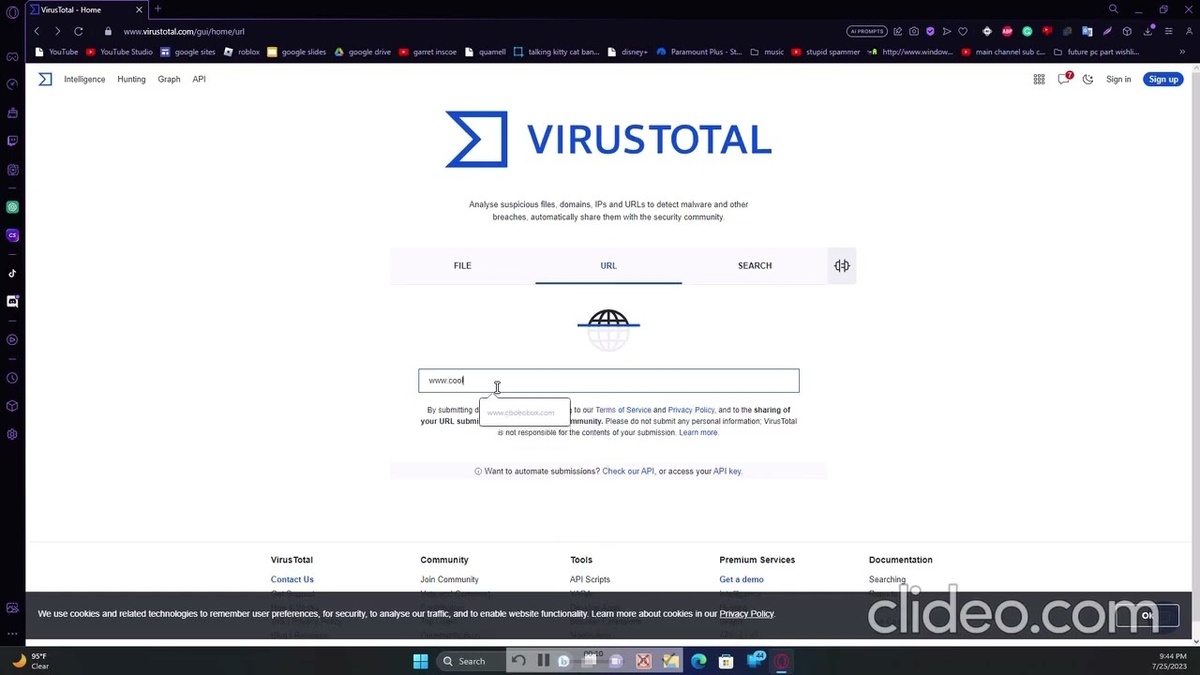Open the Privacy Policy link below the URL field
The image size is (1200, 675).
pyautogui.click(x=691, y=410)
